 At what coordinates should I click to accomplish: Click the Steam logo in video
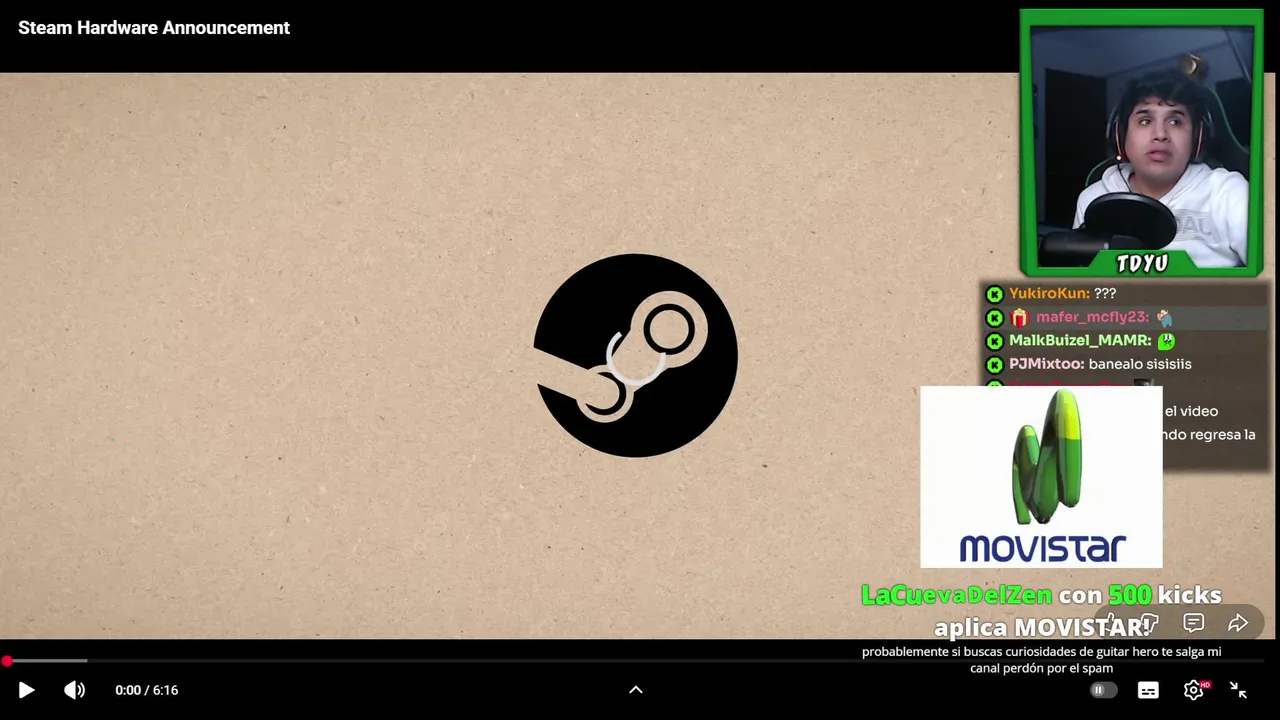coord(635,355)
